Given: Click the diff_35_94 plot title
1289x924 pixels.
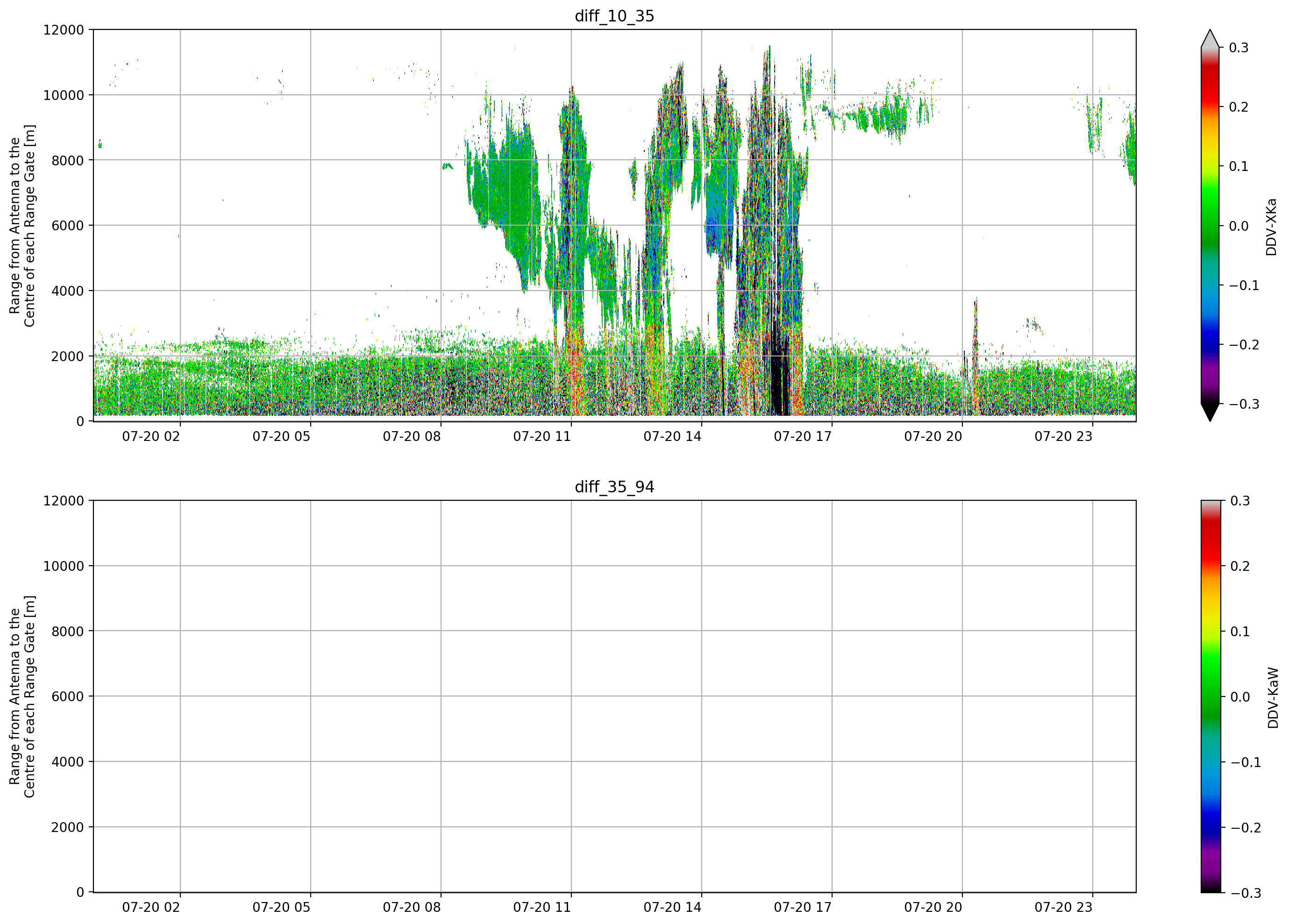Looking at the screenshot, I should [x=614, y=487].
